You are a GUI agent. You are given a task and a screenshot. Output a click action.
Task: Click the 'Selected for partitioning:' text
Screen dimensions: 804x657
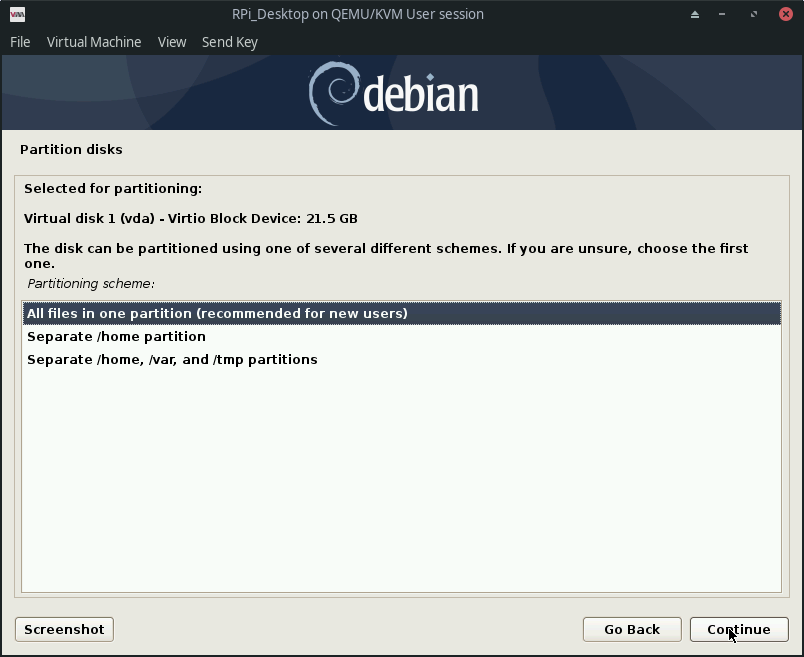click(x=113, y=189)
